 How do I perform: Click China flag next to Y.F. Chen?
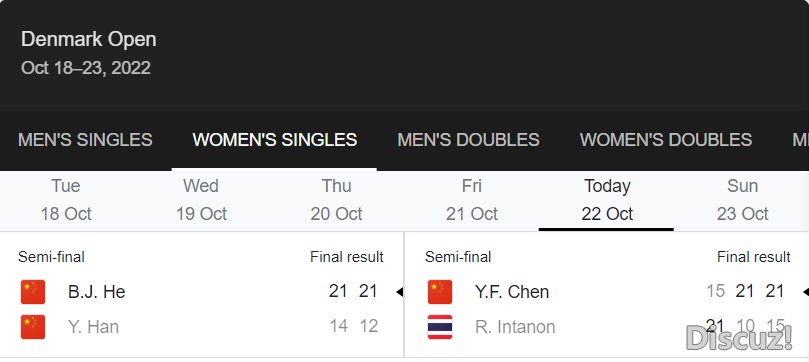click(440, 292)
